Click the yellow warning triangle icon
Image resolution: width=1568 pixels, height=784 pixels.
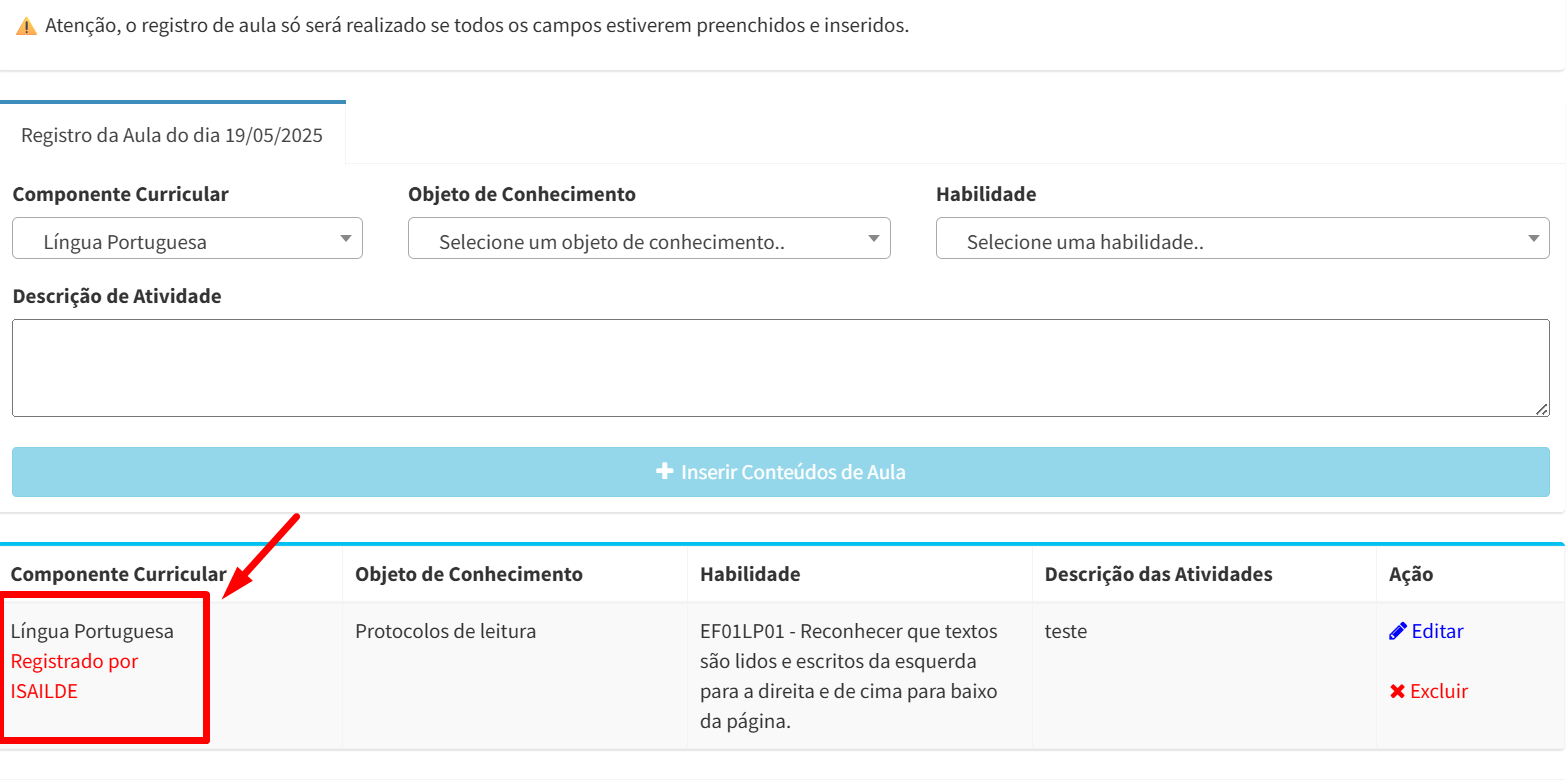[x=26, y=26]
